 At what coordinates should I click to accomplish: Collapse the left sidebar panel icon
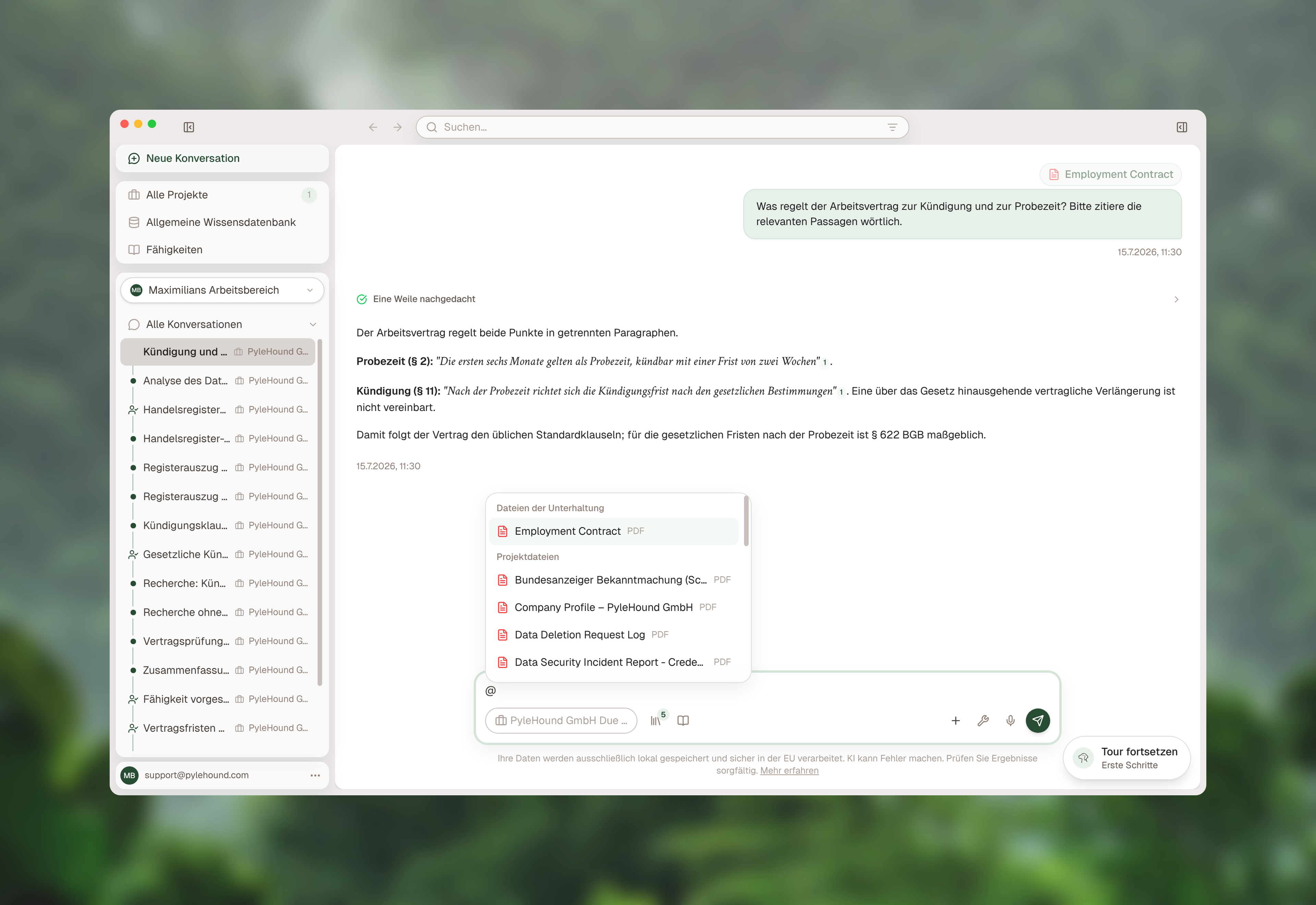189,127
